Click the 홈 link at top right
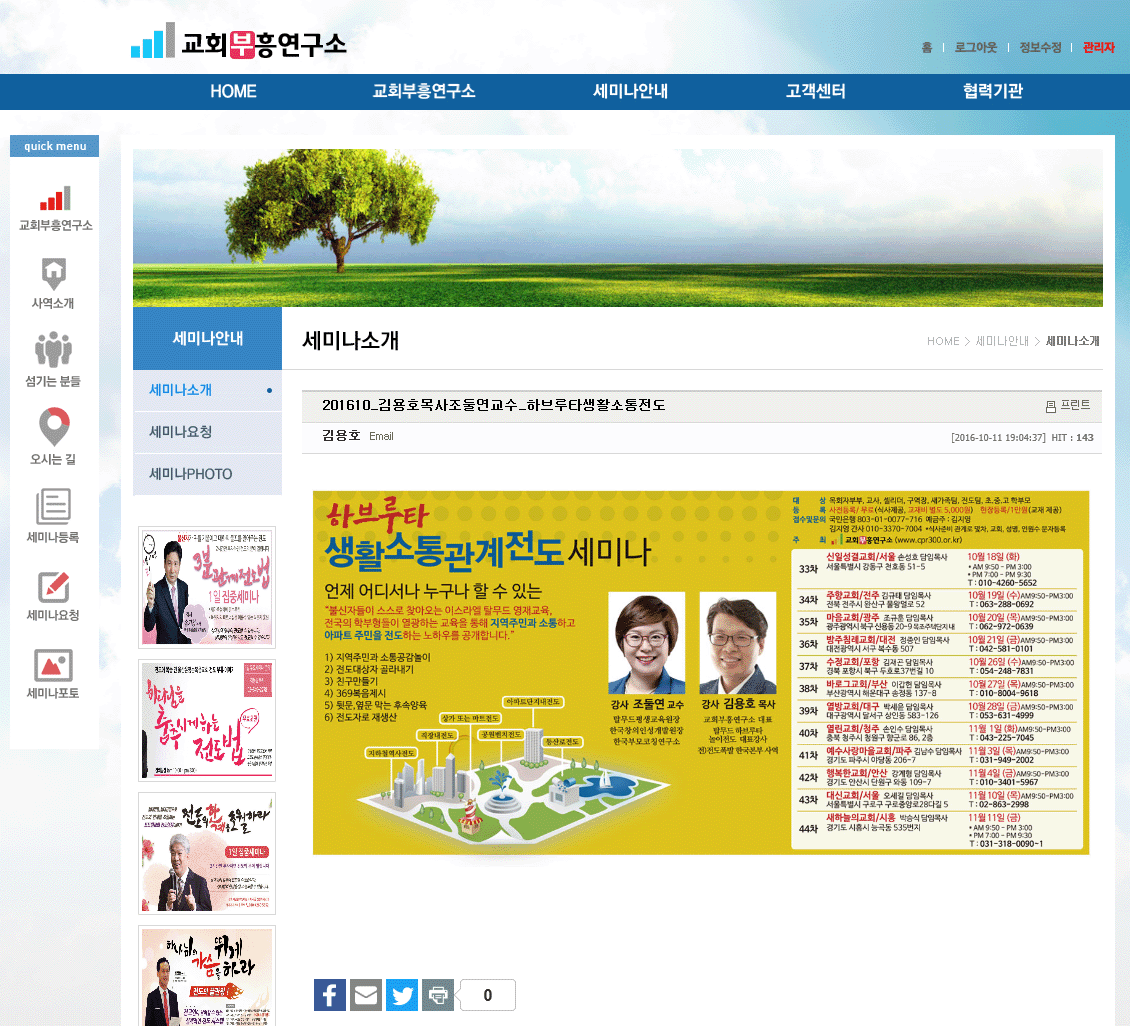This screenshot has width=1130, height=1026. coord(927,48)
